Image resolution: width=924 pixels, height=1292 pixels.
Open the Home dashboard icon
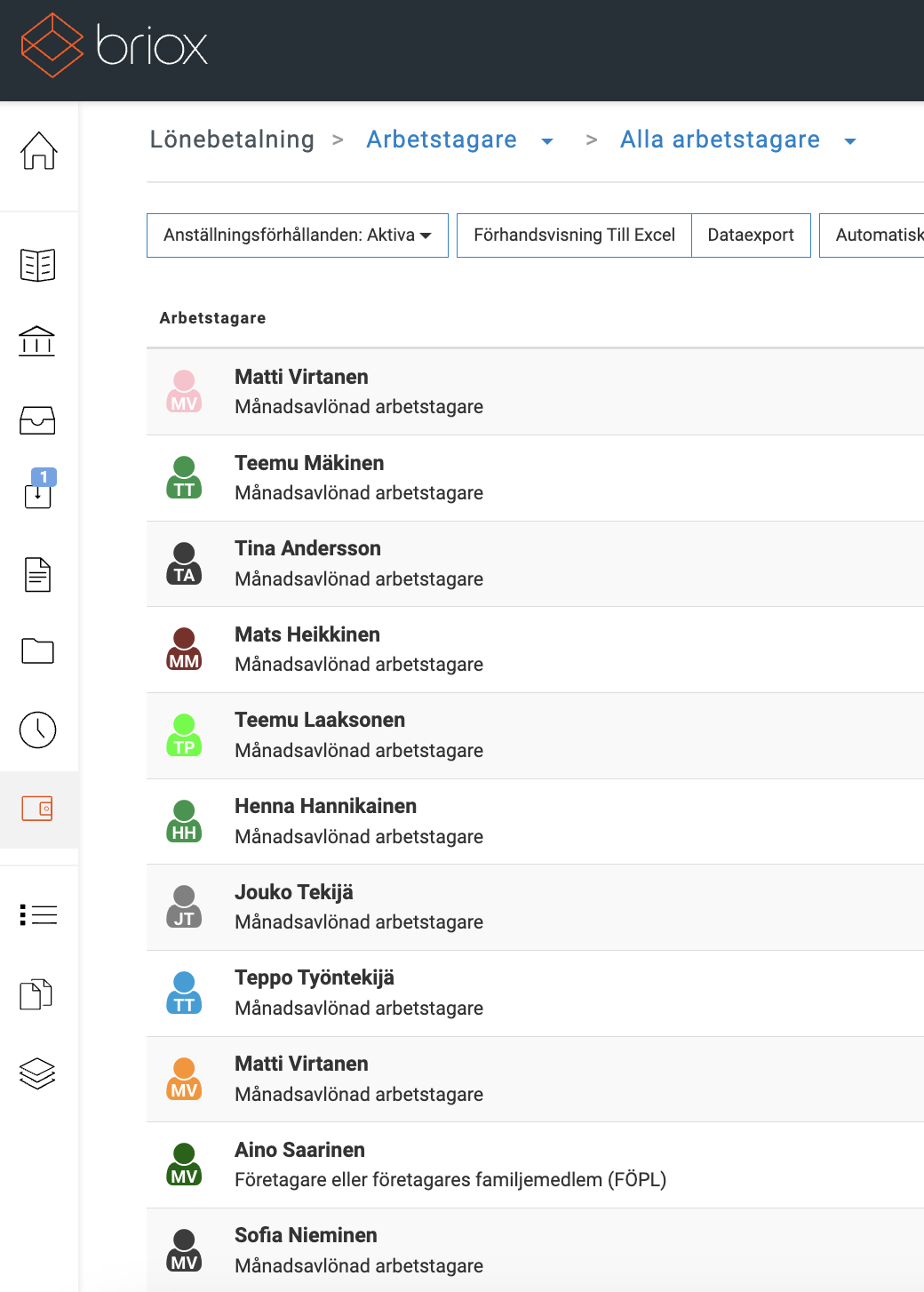(38, 151)
